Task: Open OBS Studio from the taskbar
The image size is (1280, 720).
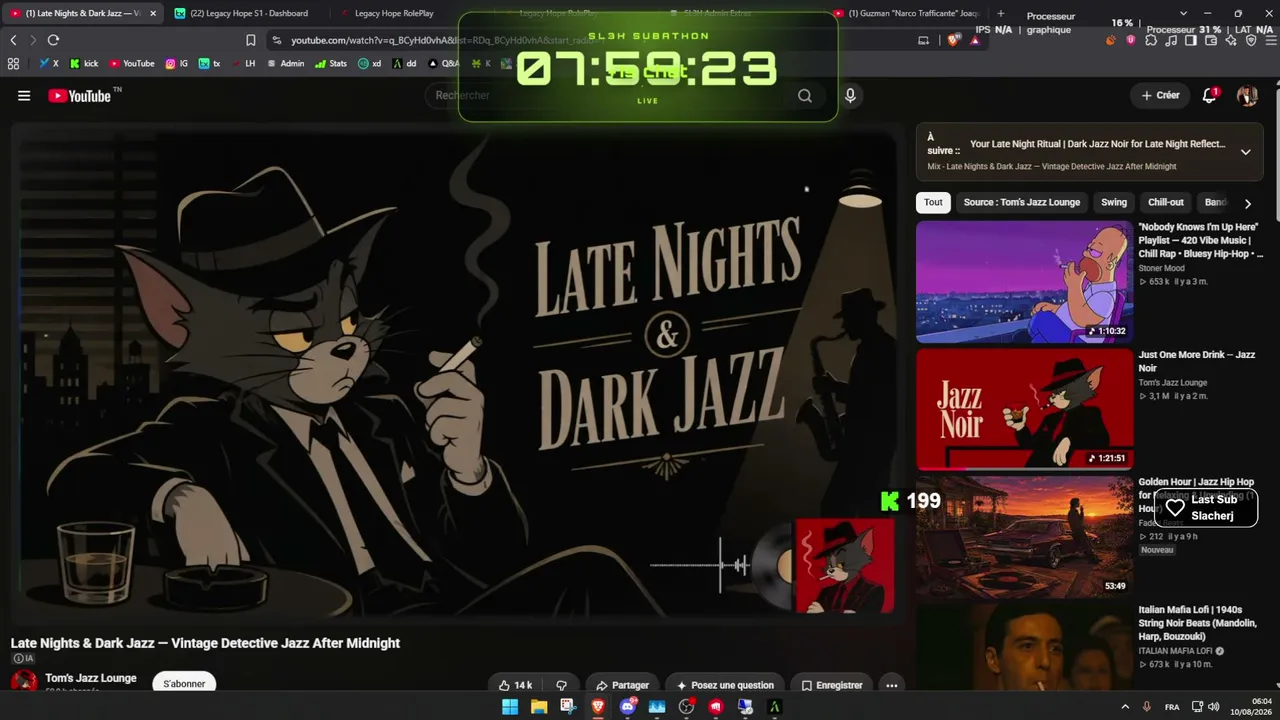Action: coord(686,707)
